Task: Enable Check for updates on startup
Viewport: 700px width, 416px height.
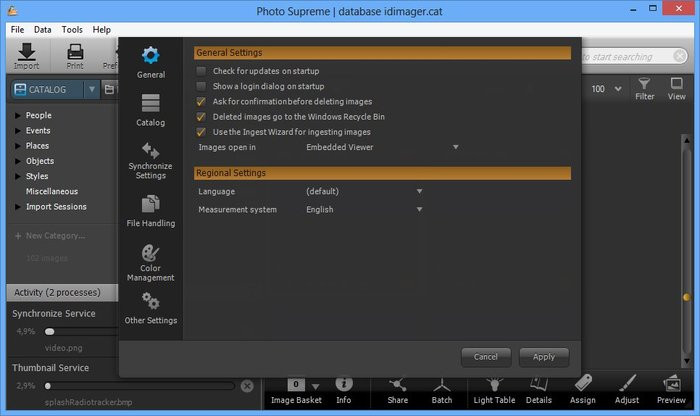Action: (x=202, y=71)
